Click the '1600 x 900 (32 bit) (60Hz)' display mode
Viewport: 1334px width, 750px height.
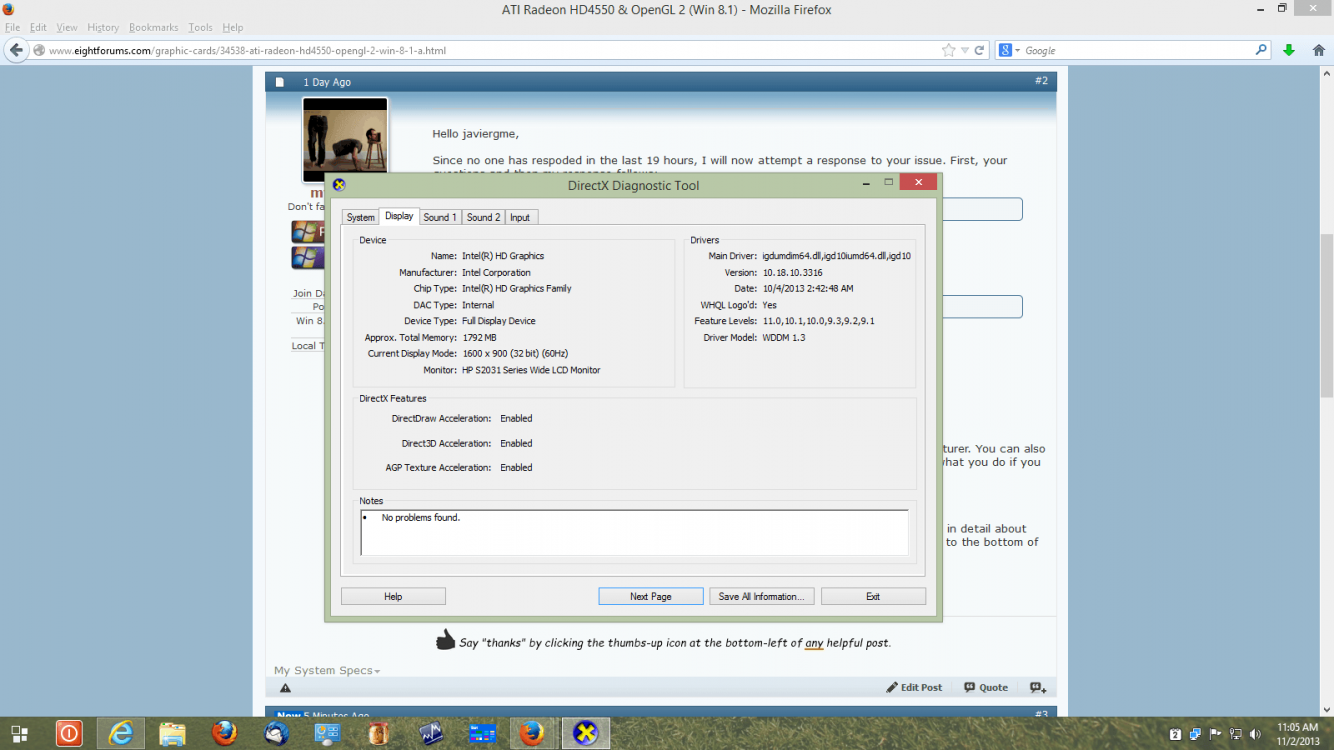click(515, 354)
